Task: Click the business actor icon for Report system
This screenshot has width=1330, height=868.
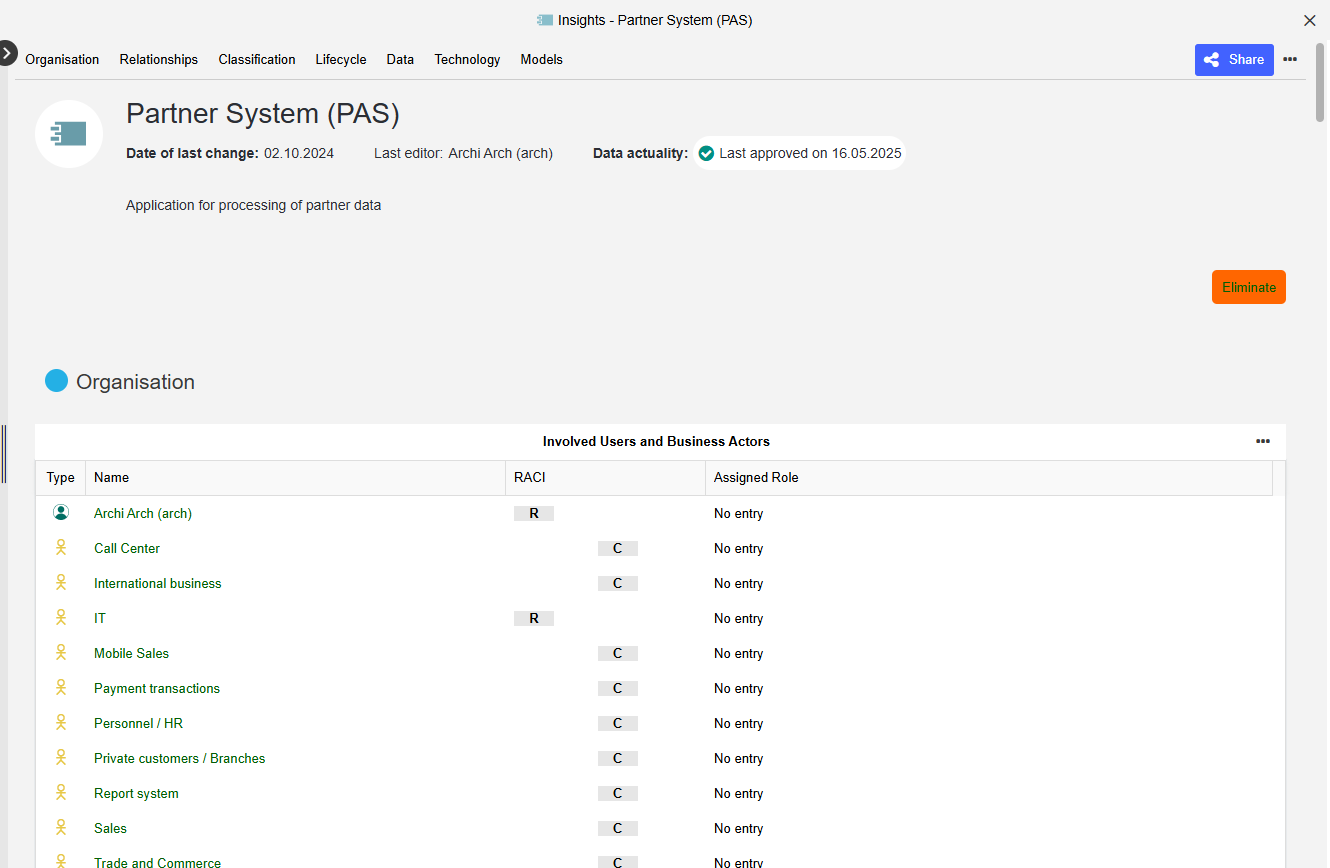Action: tap(61, 792)
